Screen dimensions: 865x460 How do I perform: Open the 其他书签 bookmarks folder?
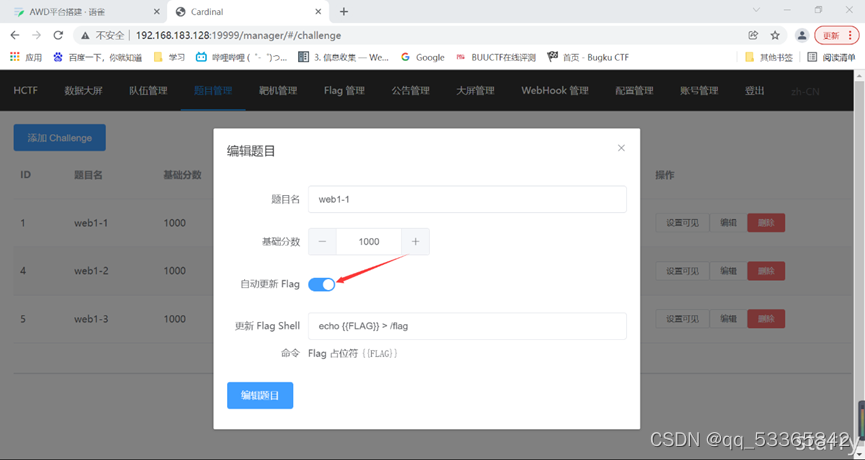pyautogui.click(x=768, y=57)
